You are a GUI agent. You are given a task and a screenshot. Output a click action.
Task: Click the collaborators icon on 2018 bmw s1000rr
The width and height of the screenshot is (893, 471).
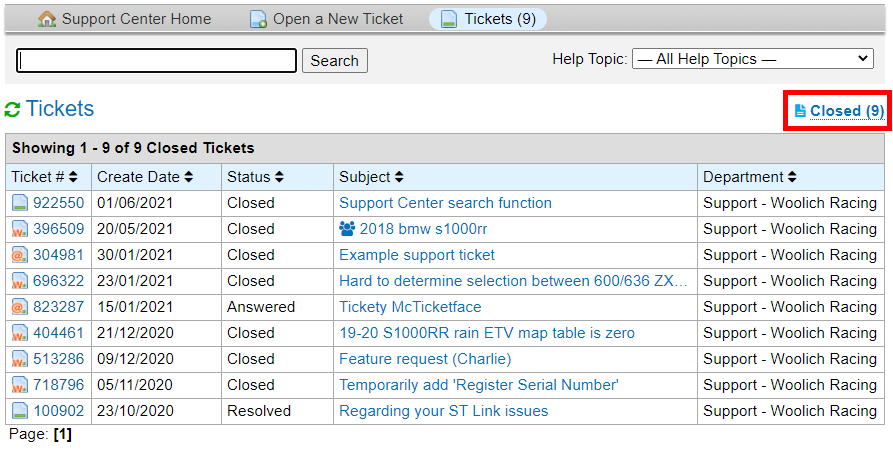347,229
